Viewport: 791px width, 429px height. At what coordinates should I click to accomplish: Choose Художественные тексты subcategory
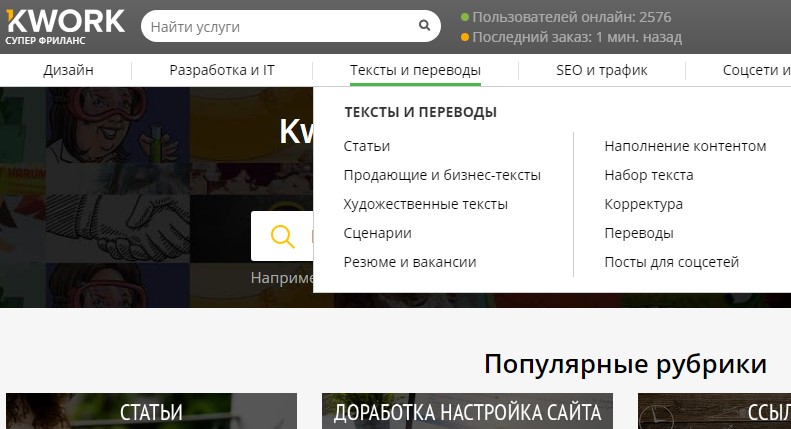[425, 204]
